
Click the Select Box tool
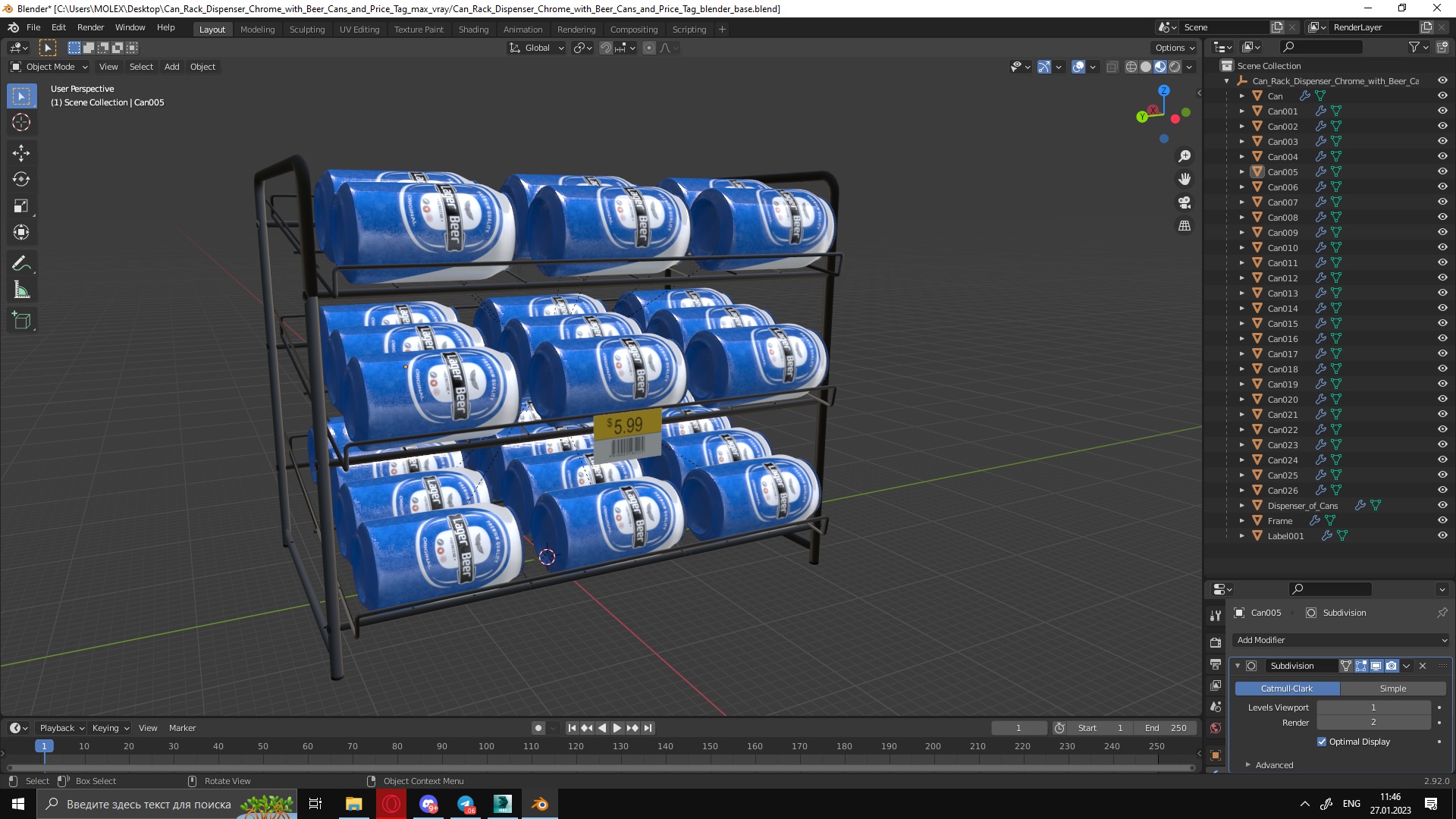[21, 96]
